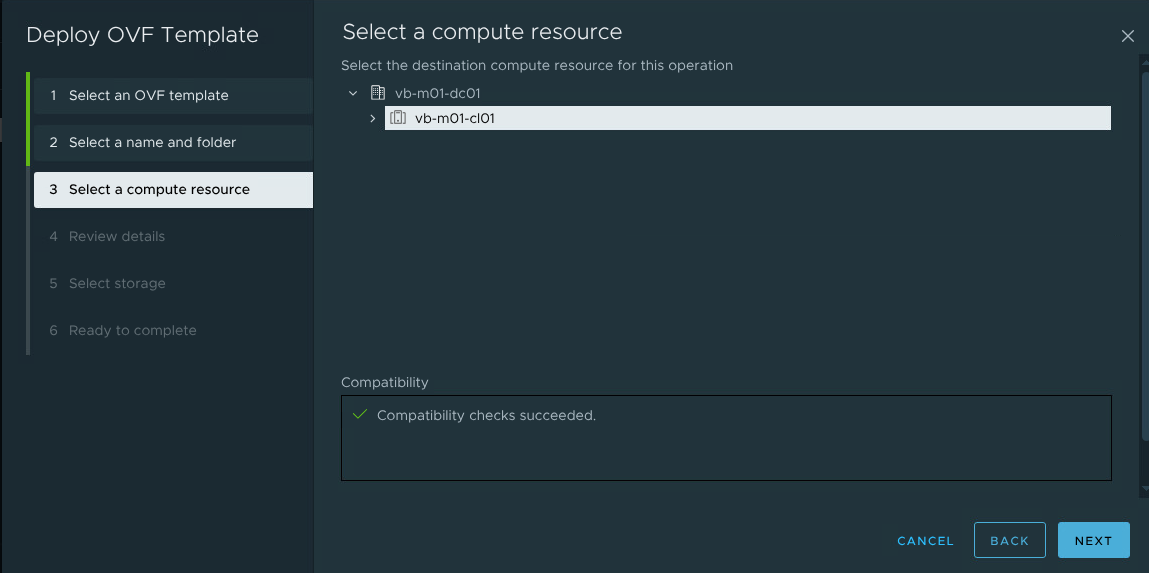This screenshot has width=1149, height=573.
Task: Collapse the vb-m01-dc01 datacenter node
Action: point(353,93)
